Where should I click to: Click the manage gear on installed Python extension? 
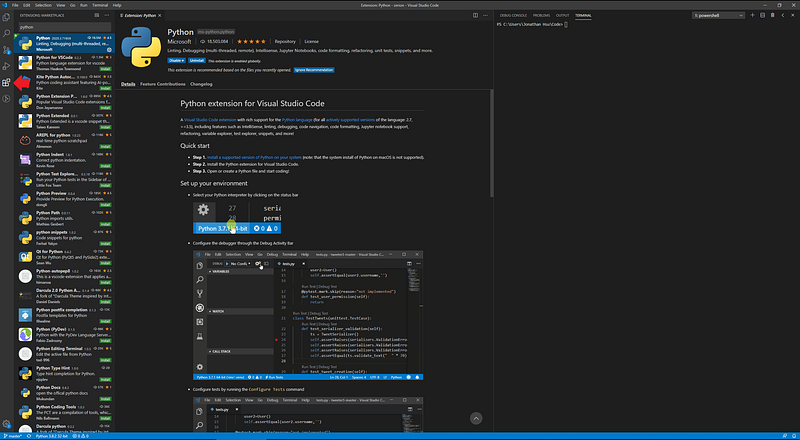point(109,50)
